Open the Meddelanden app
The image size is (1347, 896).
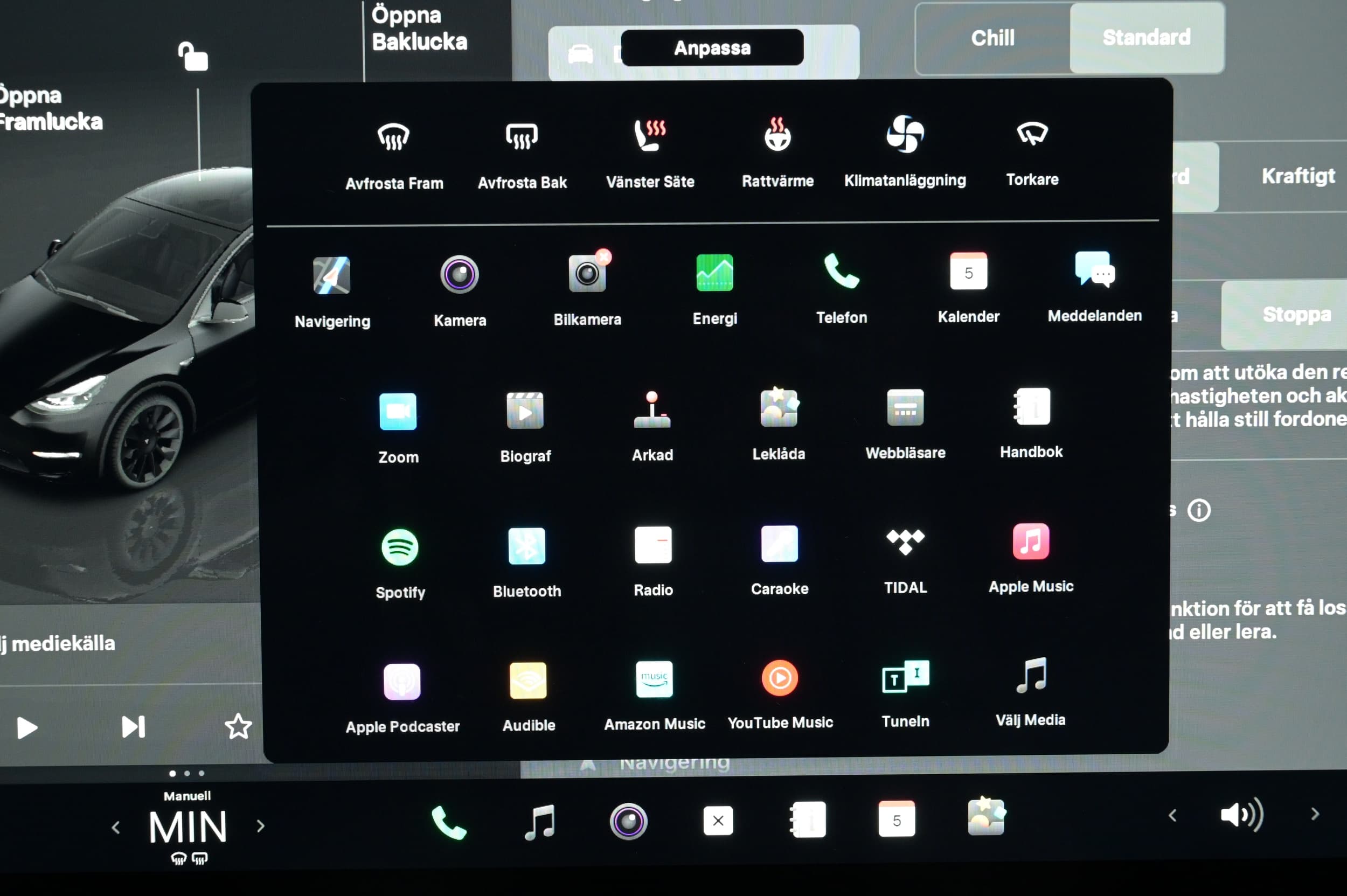pos(1094,286)
